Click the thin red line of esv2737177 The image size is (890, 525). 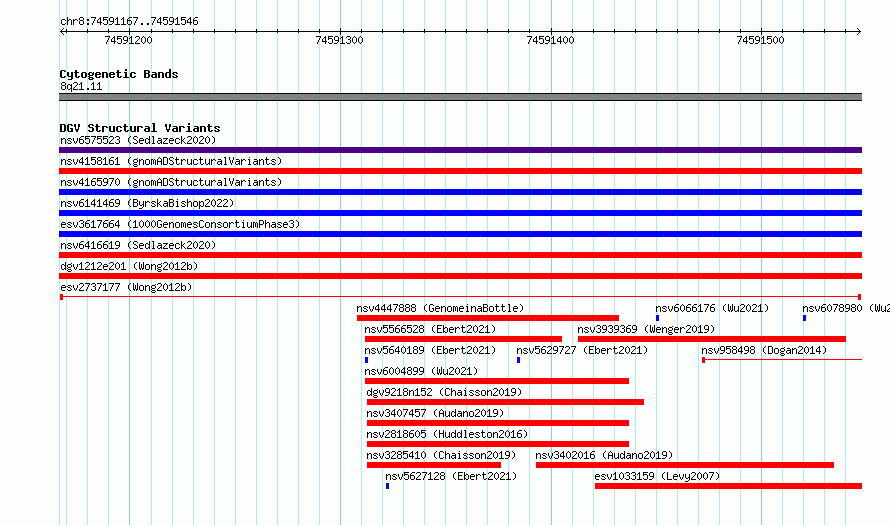[x=460, y=297]
